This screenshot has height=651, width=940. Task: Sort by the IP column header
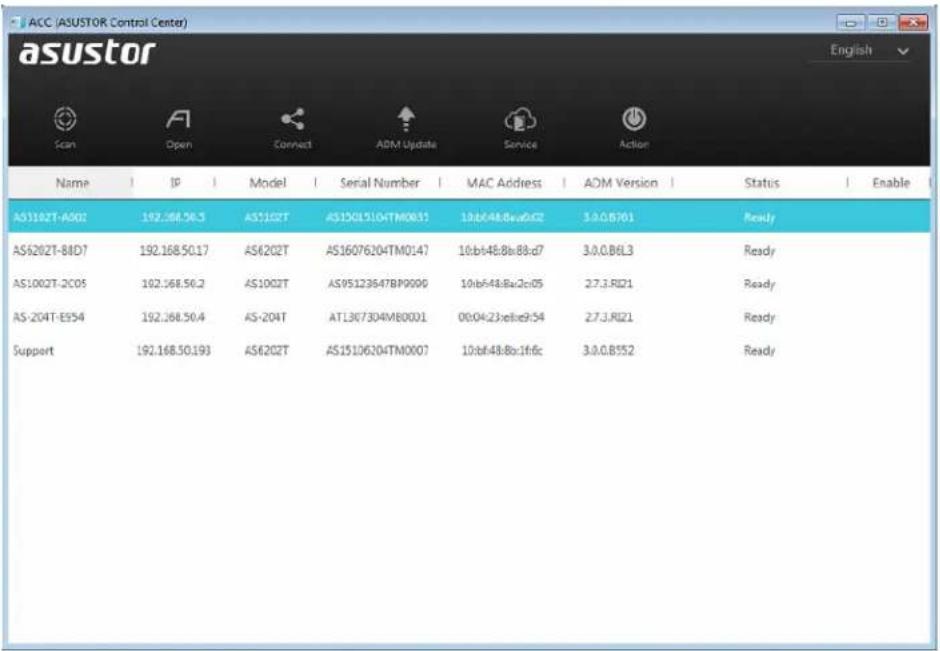[x=175, y=182]
